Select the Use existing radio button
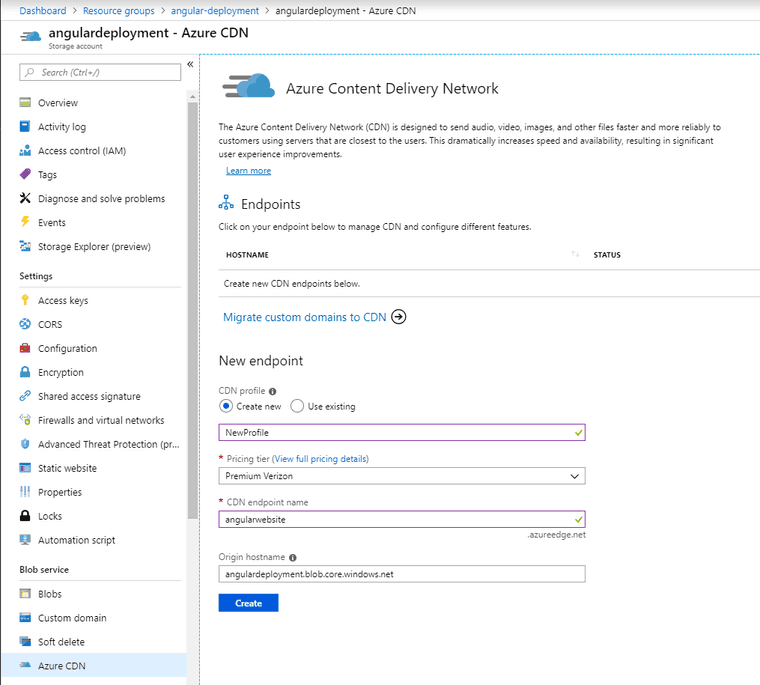 click(297, 407)
